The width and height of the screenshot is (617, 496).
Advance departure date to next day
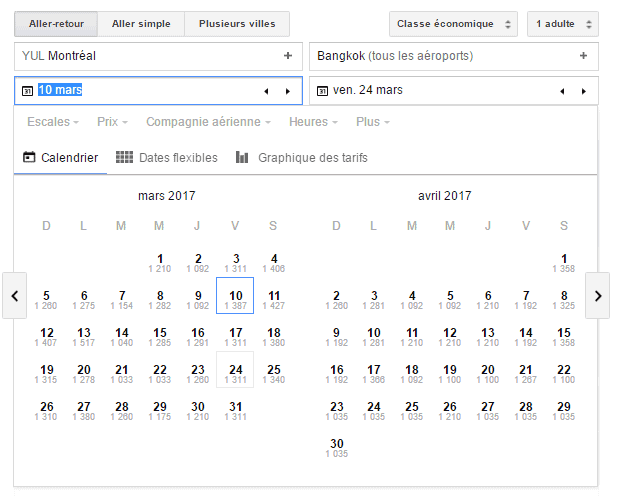click(288, 91)
